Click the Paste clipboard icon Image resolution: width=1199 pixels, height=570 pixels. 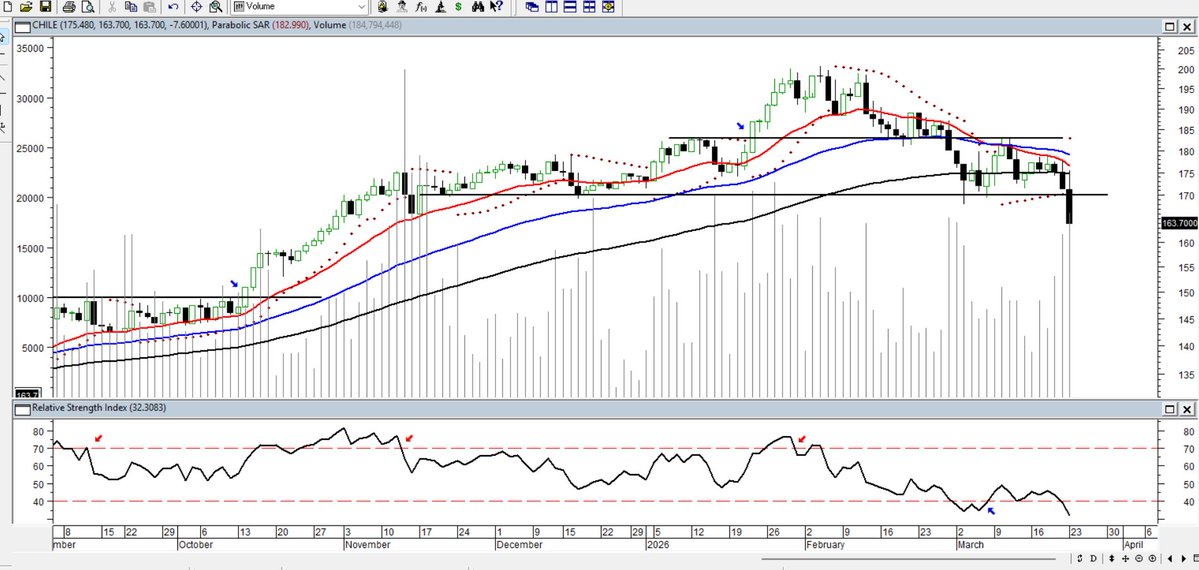click(150, 7)
